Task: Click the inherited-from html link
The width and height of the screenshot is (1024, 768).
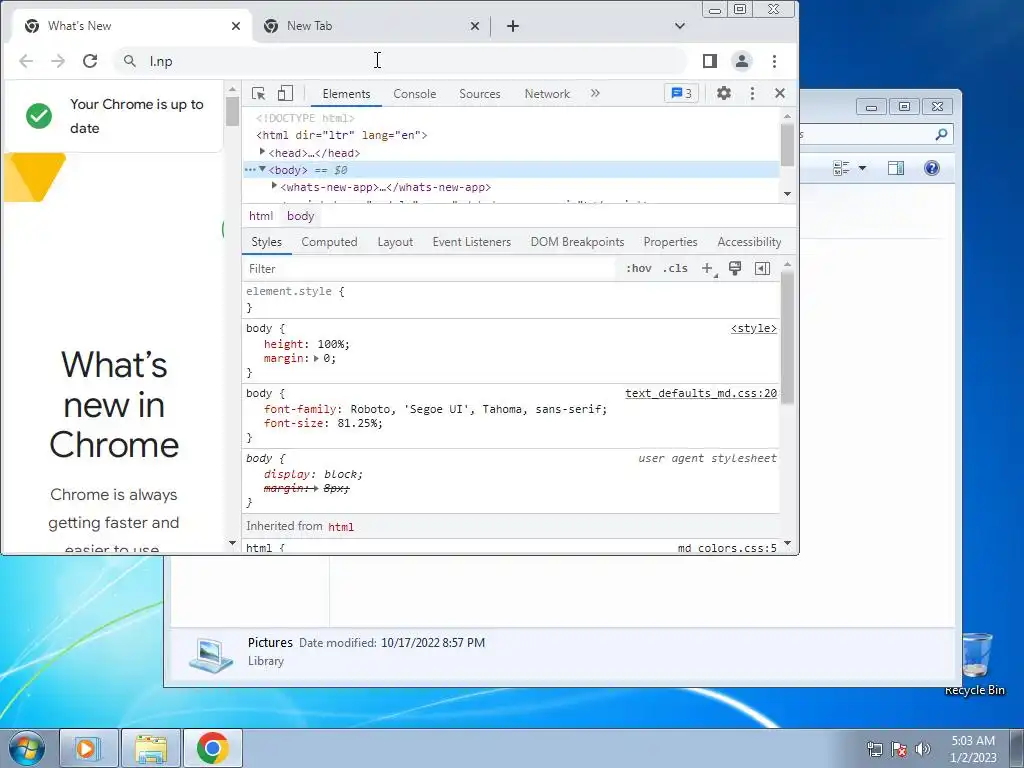Action: (340, 527)
